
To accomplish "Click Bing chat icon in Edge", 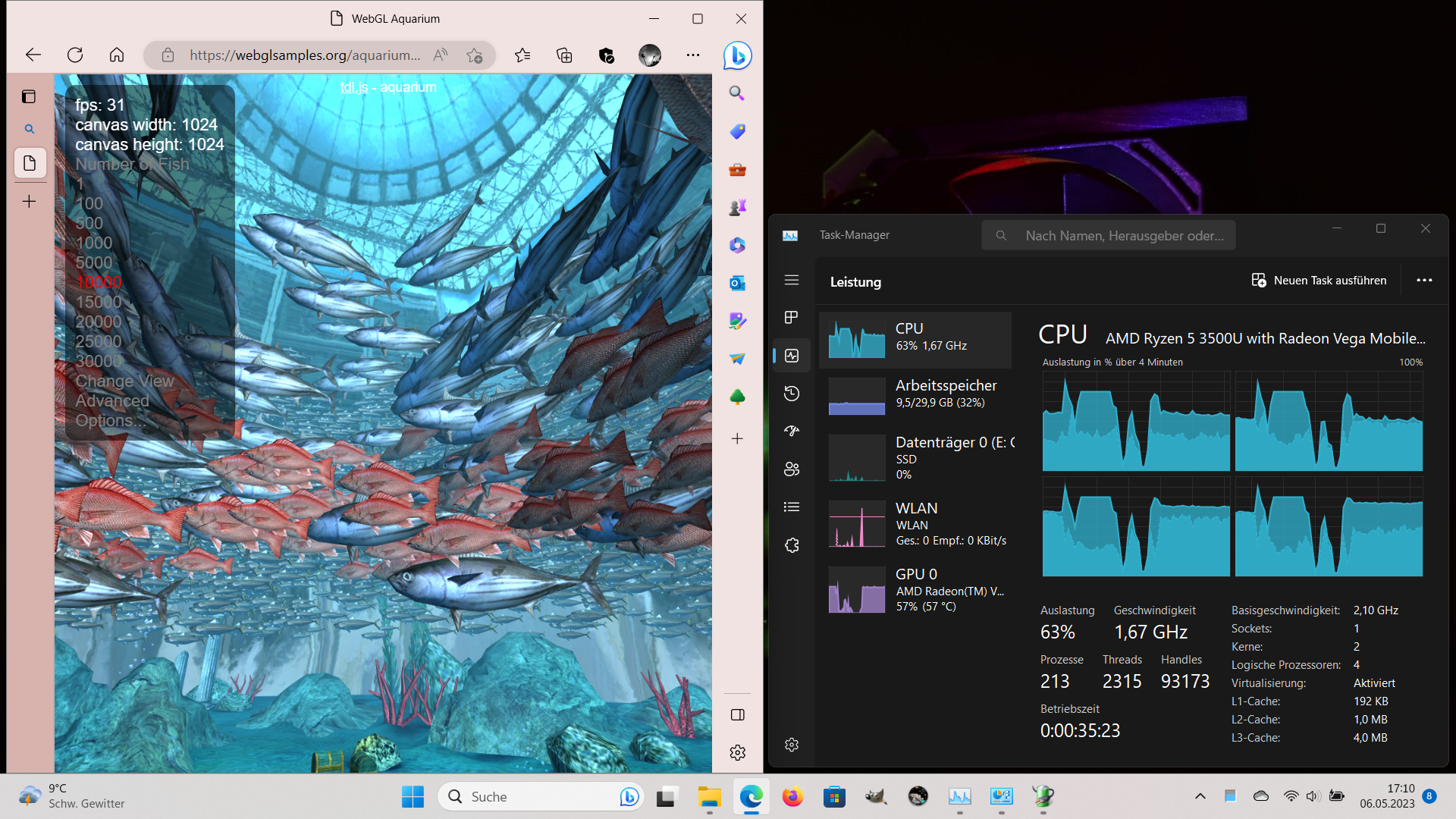I will [x=737, y=55].
